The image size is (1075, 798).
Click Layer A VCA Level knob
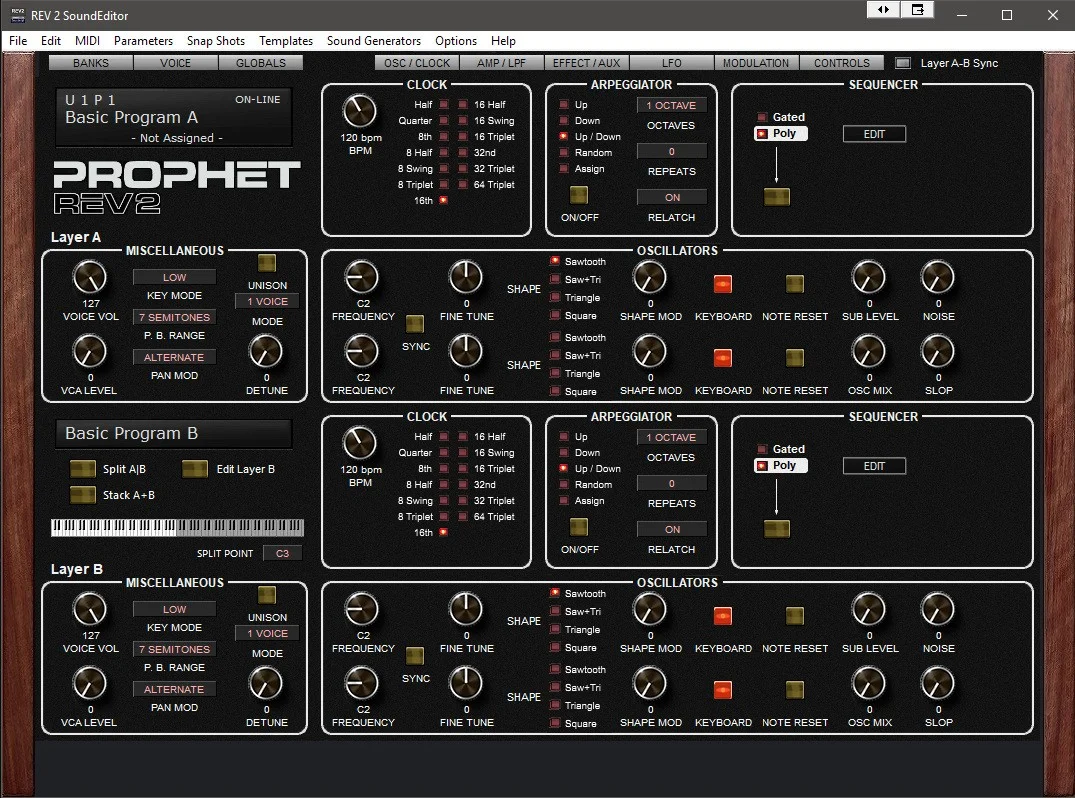click(90, 352)
